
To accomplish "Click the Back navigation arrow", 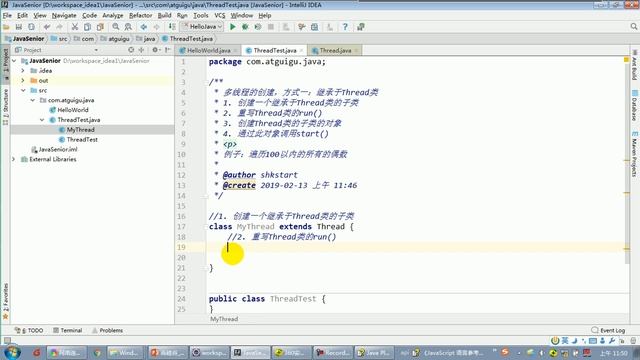I will 144,27.
